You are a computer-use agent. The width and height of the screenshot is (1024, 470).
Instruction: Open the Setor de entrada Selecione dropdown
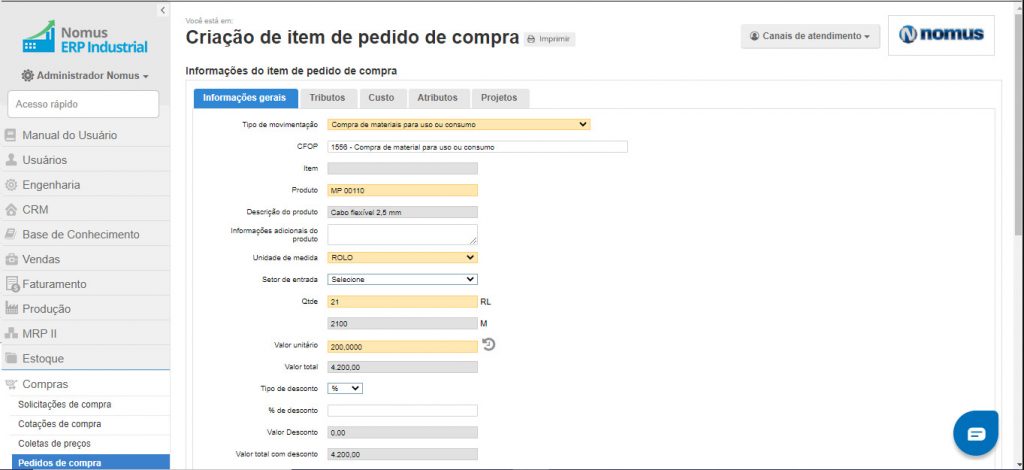click(402, 279)
